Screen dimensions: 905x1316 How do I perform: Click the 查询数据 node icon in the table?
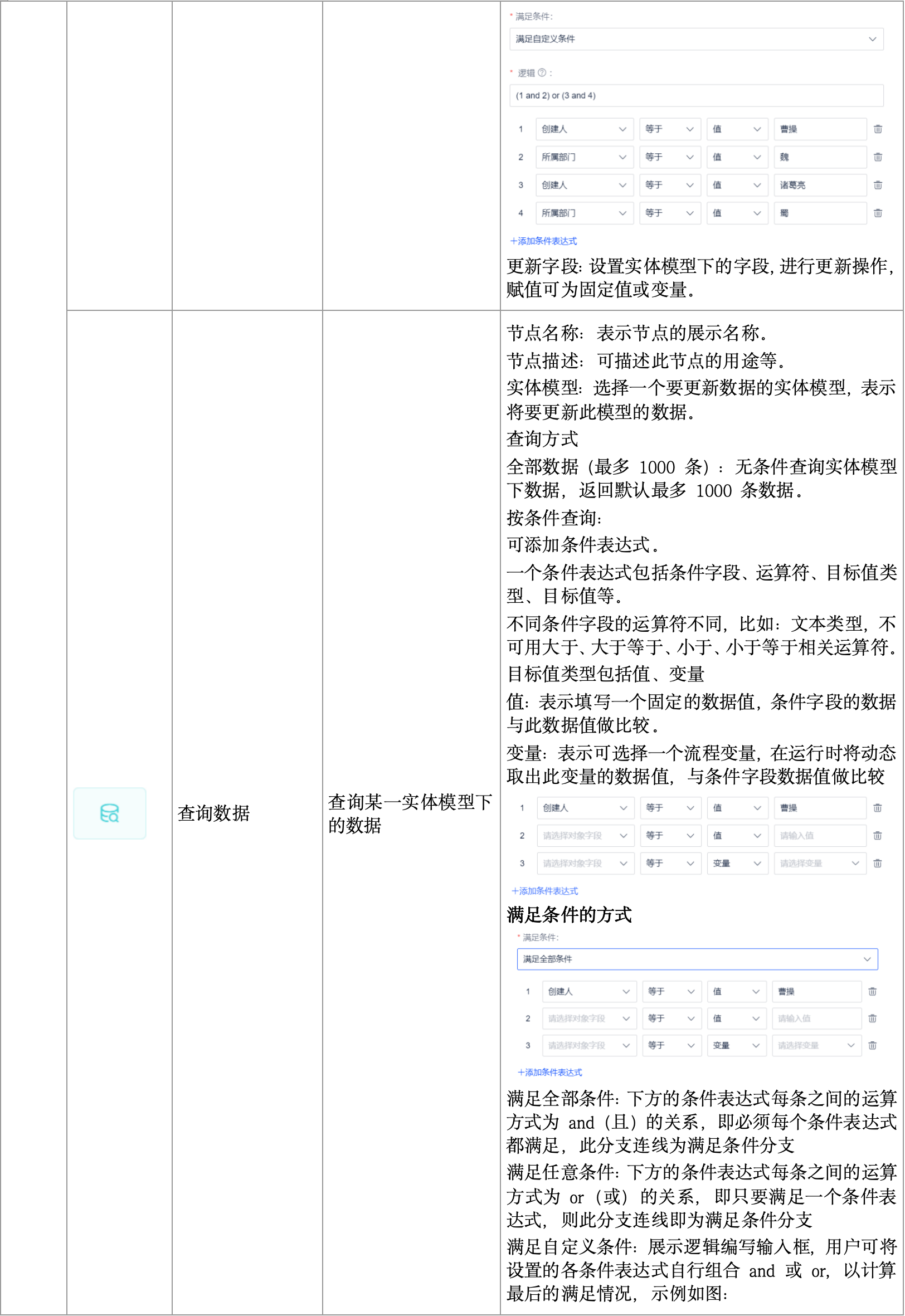[109, 813]
